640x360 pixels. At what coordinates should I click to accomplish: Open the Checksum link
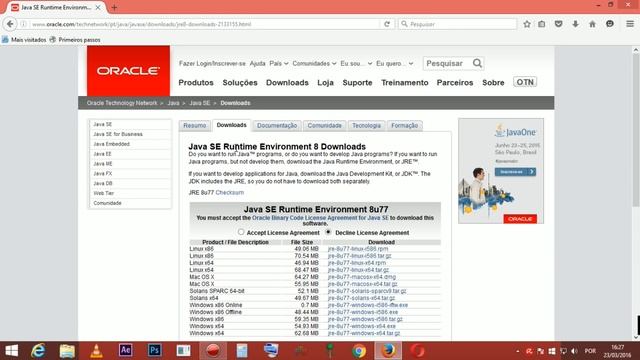point(230,192)
